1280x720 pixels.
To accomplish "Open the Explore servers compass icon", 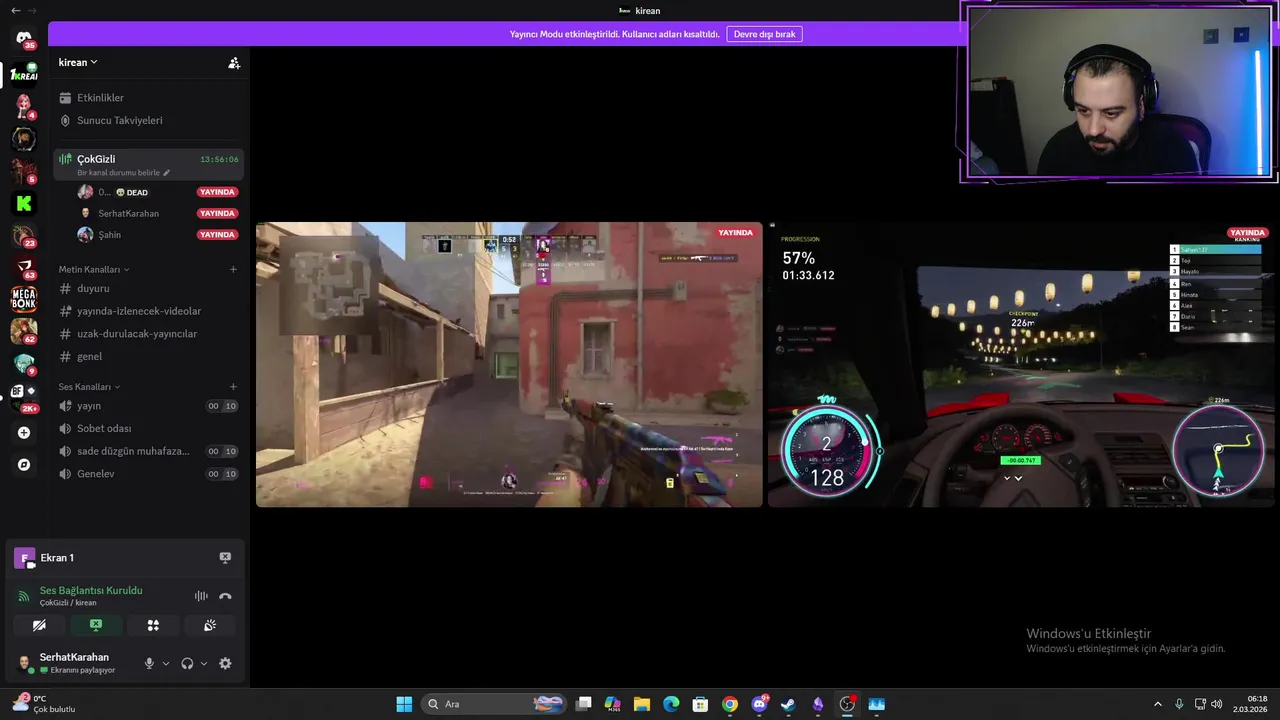I will click(24, 465).
